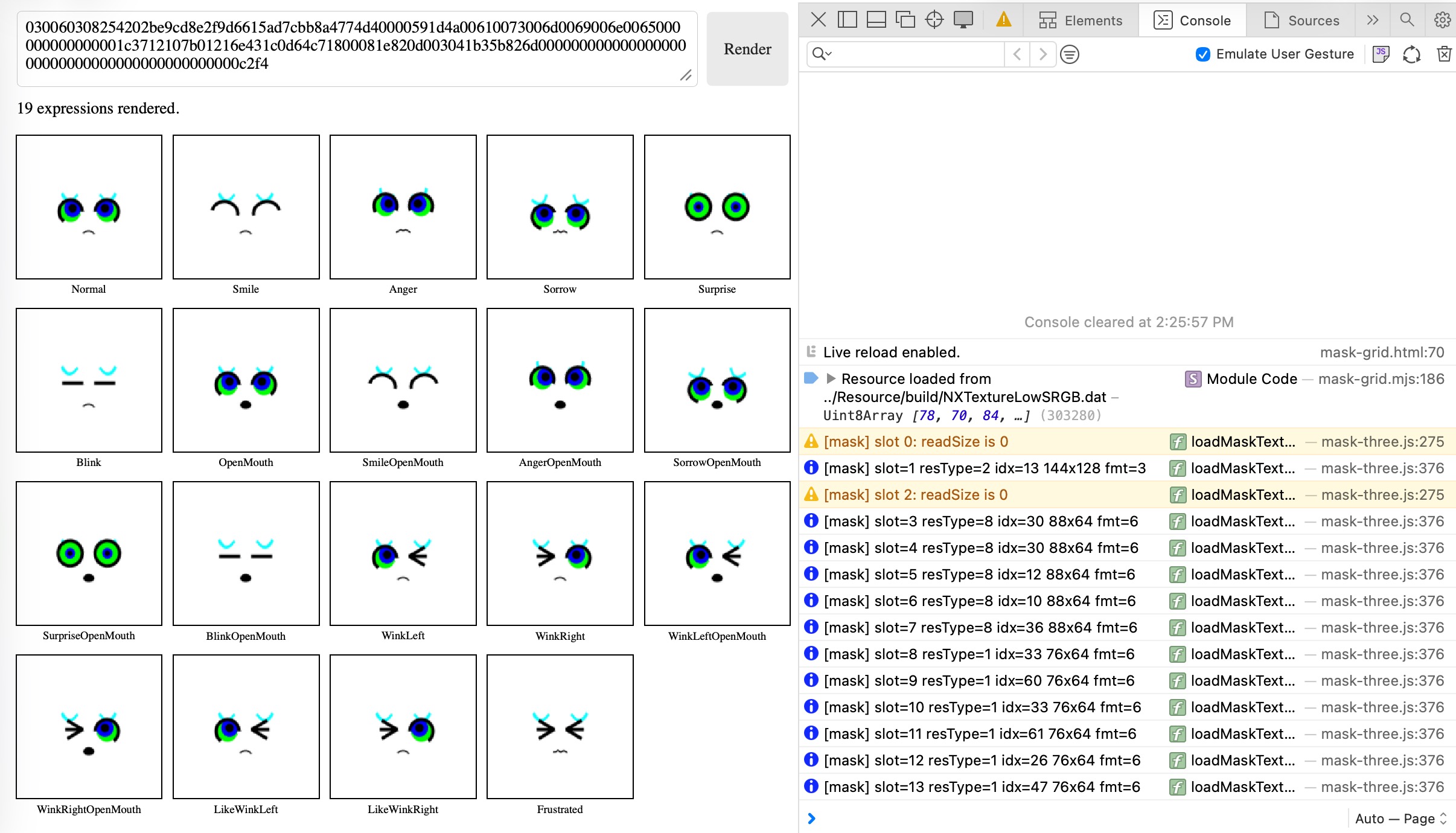Start element selection with the crosshair icon
The width and height of the screenshot is (1456, 833).
[x=934, y=20]
